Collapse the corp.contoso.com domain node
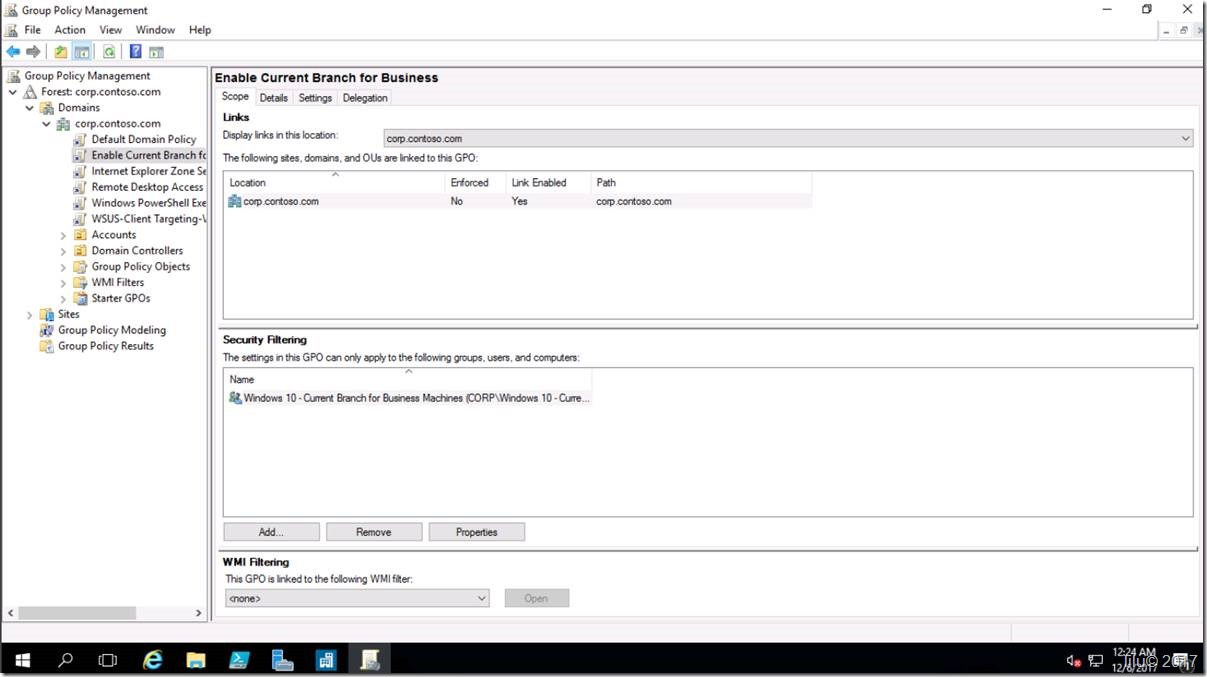1207x677 pixels. point(47,124)
